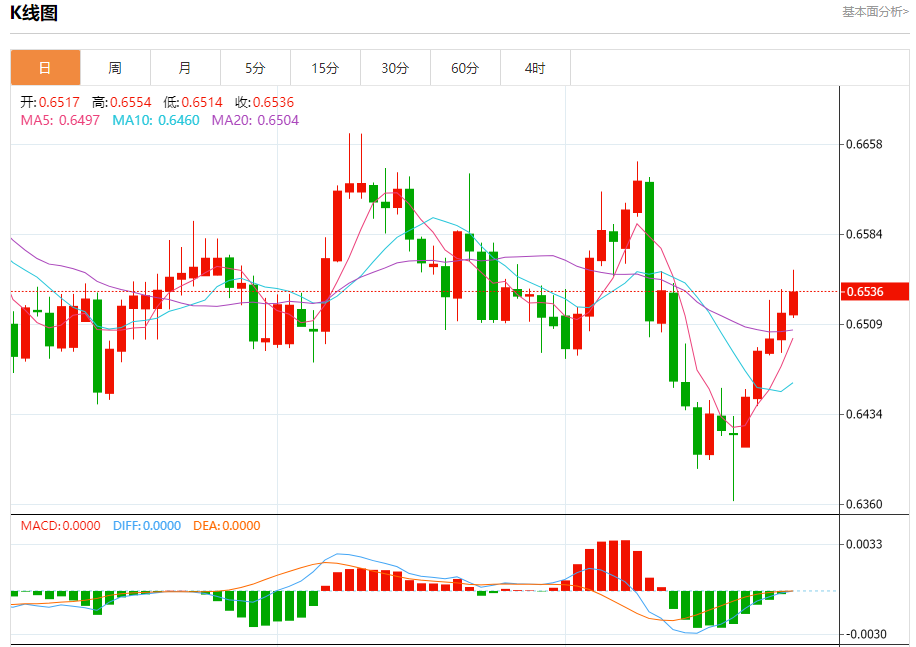Click the MA10: 0.6460 indicator label

pos(156,120)
